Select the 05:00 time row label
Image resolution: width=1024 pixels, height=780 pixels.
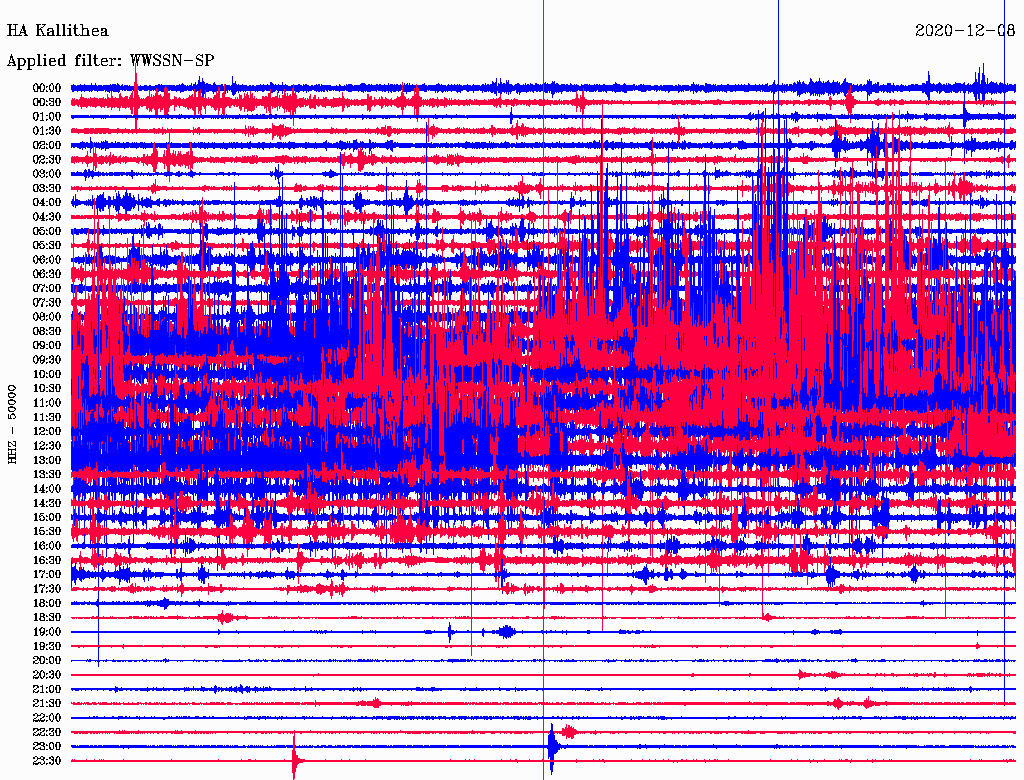point(47,231)
